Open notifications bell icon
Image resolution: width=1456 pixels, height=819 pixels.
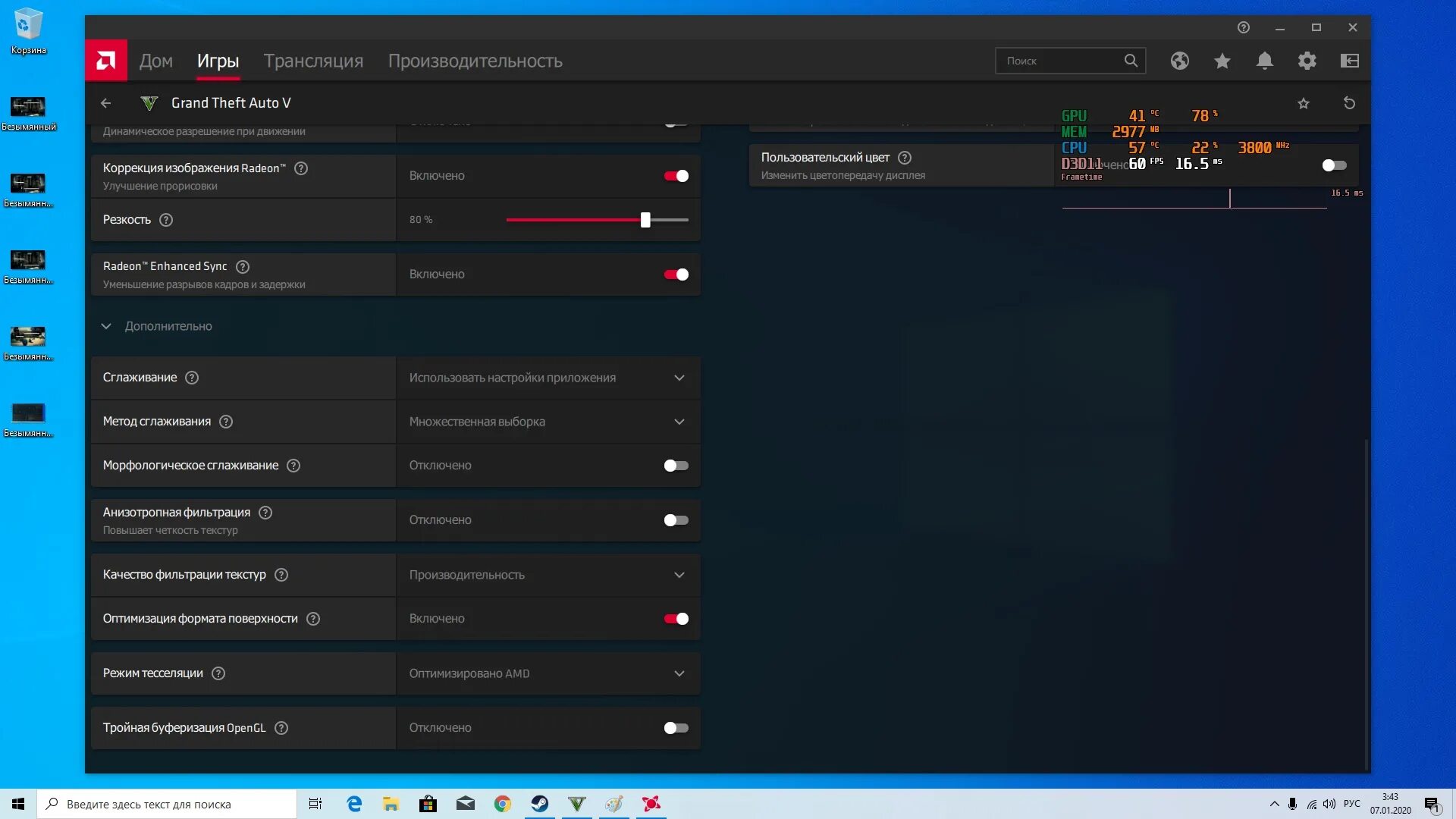(x=1264, y=61)
